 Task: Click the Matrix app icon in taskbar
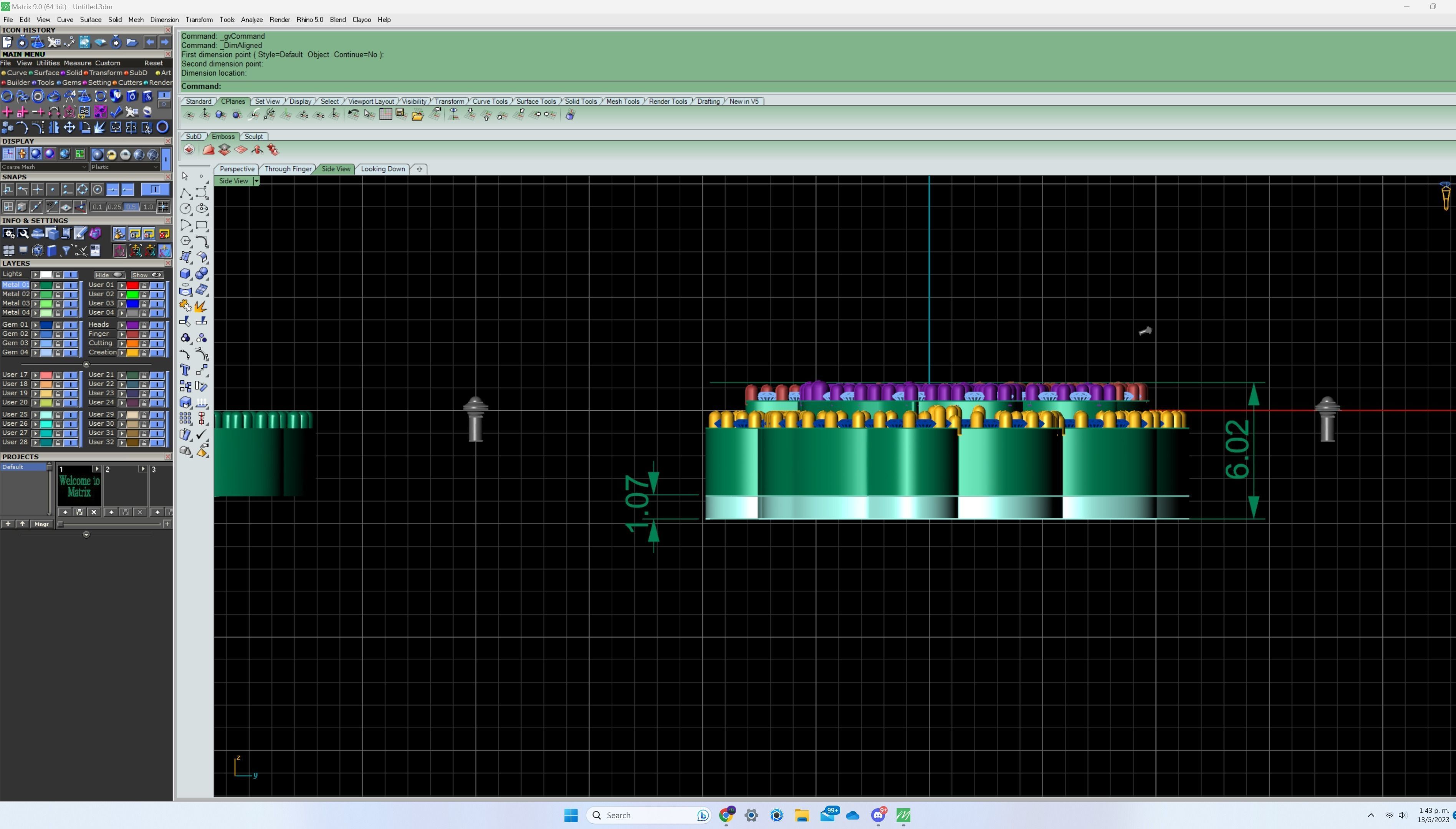[x=903, y=815]
